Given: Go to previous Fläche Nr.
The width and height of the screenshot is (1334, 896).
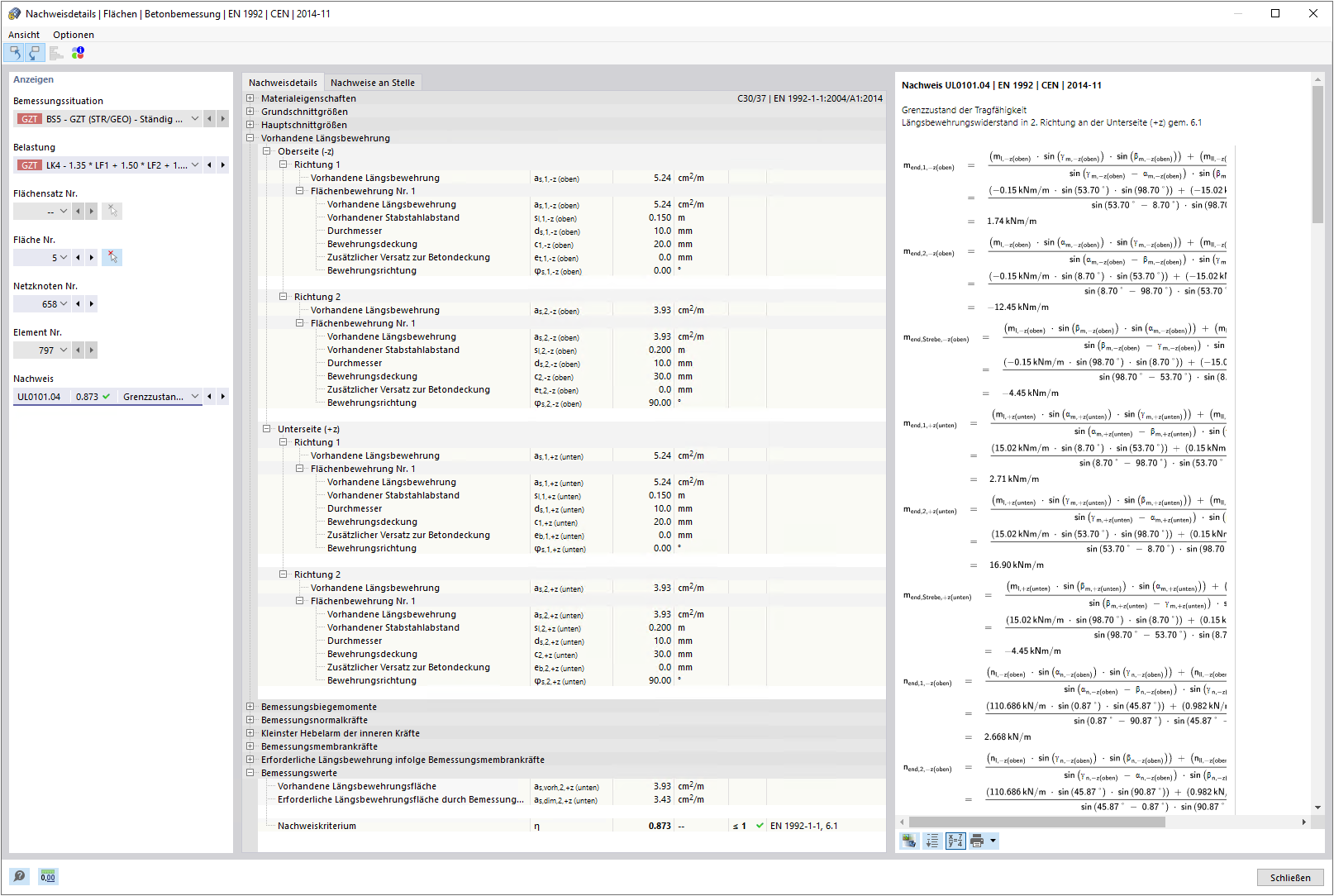Looking at the screenshot, I should (x=78, y=258).
